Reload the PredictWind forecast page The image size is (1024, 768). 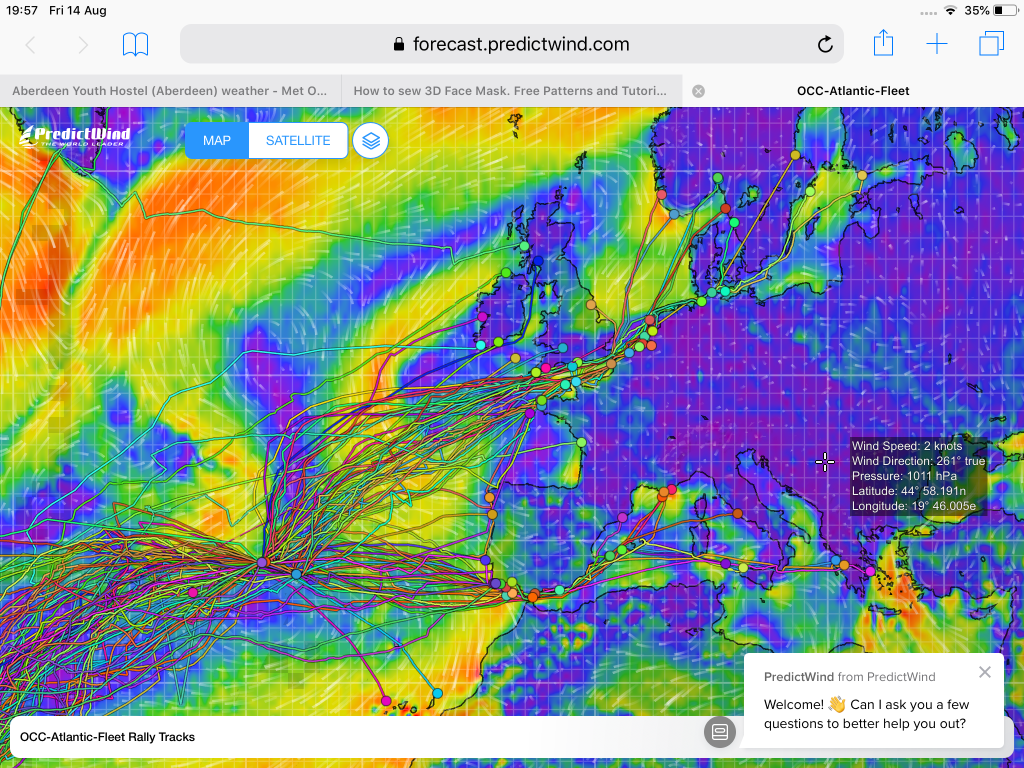825,44
